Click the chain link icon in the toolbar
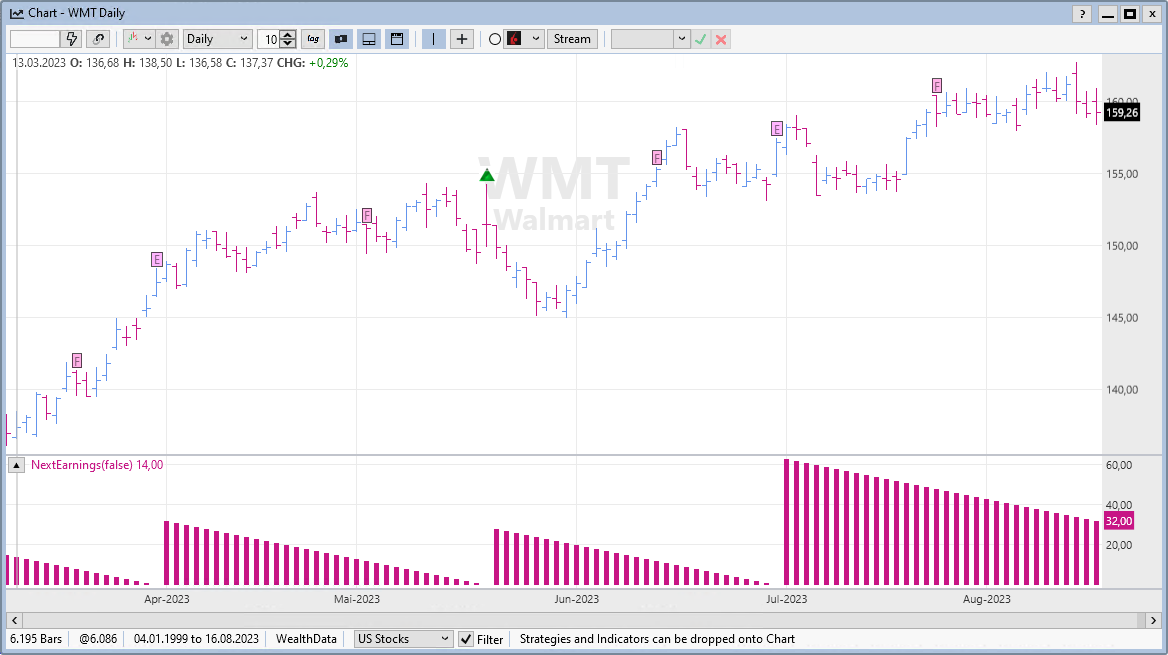The image size is (1168, 655). (98, 39)
